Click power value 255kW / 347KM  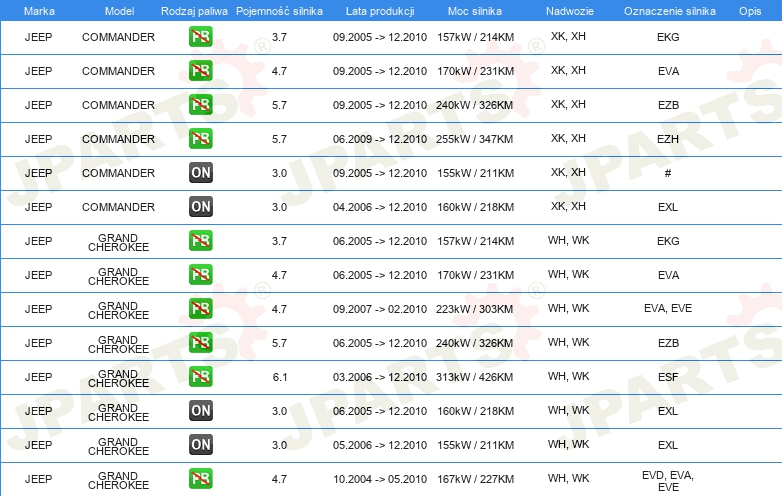pyautogui.click(x=475, y=139)
